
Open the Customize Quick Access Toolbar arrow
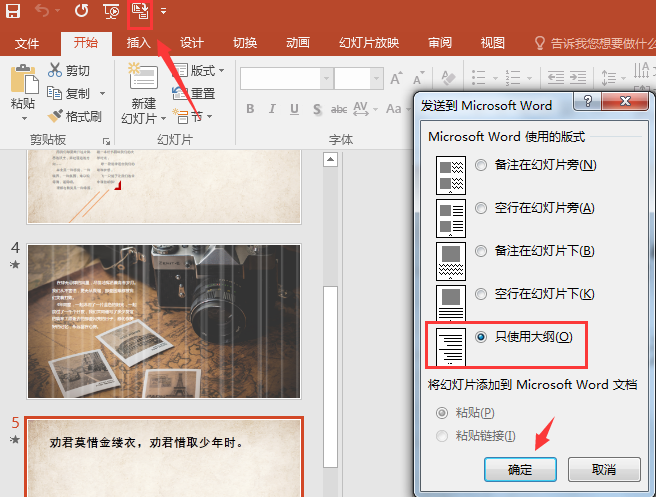pyautogui.click(x=164, y=11)
